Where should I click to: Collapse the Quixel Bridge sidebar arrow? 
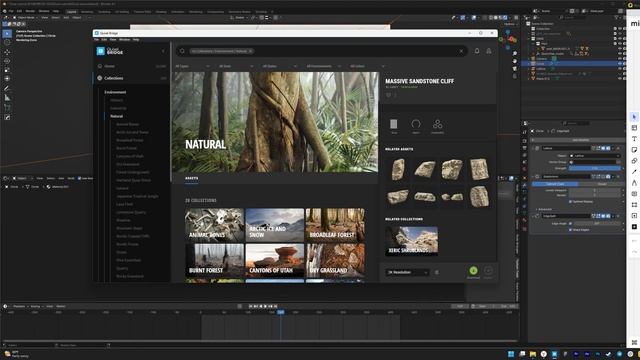pyautogui.click(x=163, y=51)
